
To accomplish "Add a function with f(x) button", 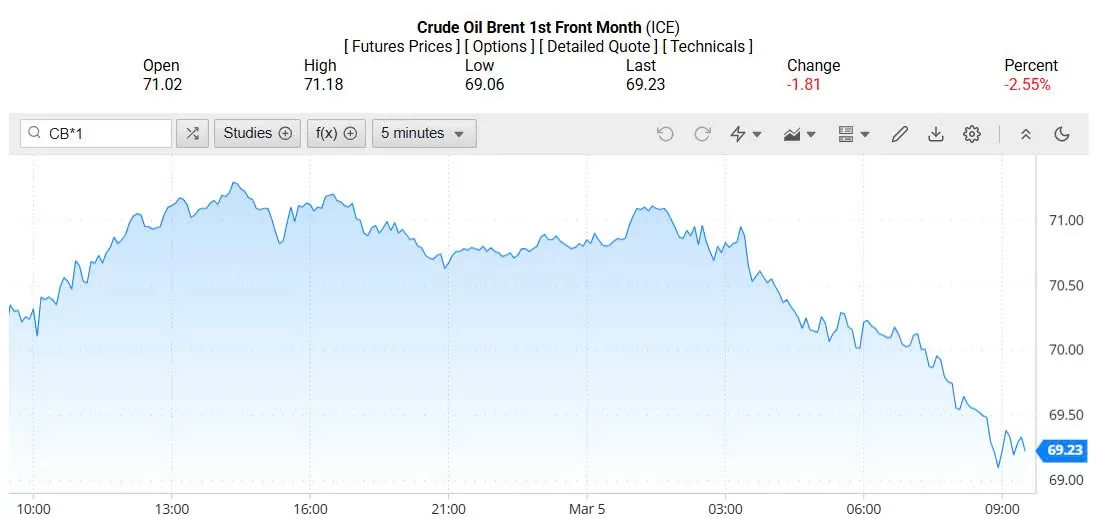I will [x=336, y=133].
